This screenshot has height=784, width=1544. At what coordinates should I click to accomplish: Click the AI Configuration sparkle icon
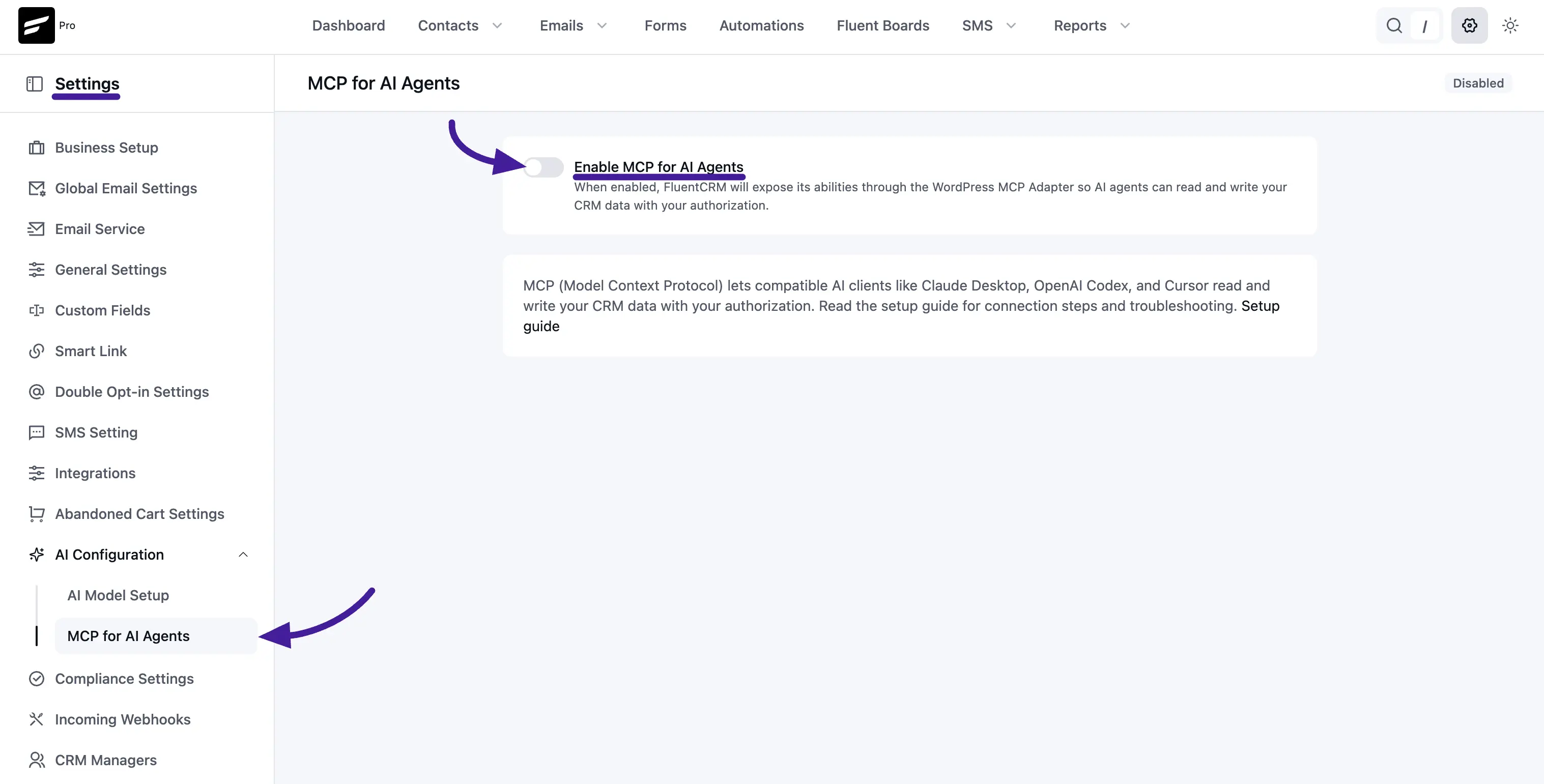pyautogui.click(x=37, y=555)
